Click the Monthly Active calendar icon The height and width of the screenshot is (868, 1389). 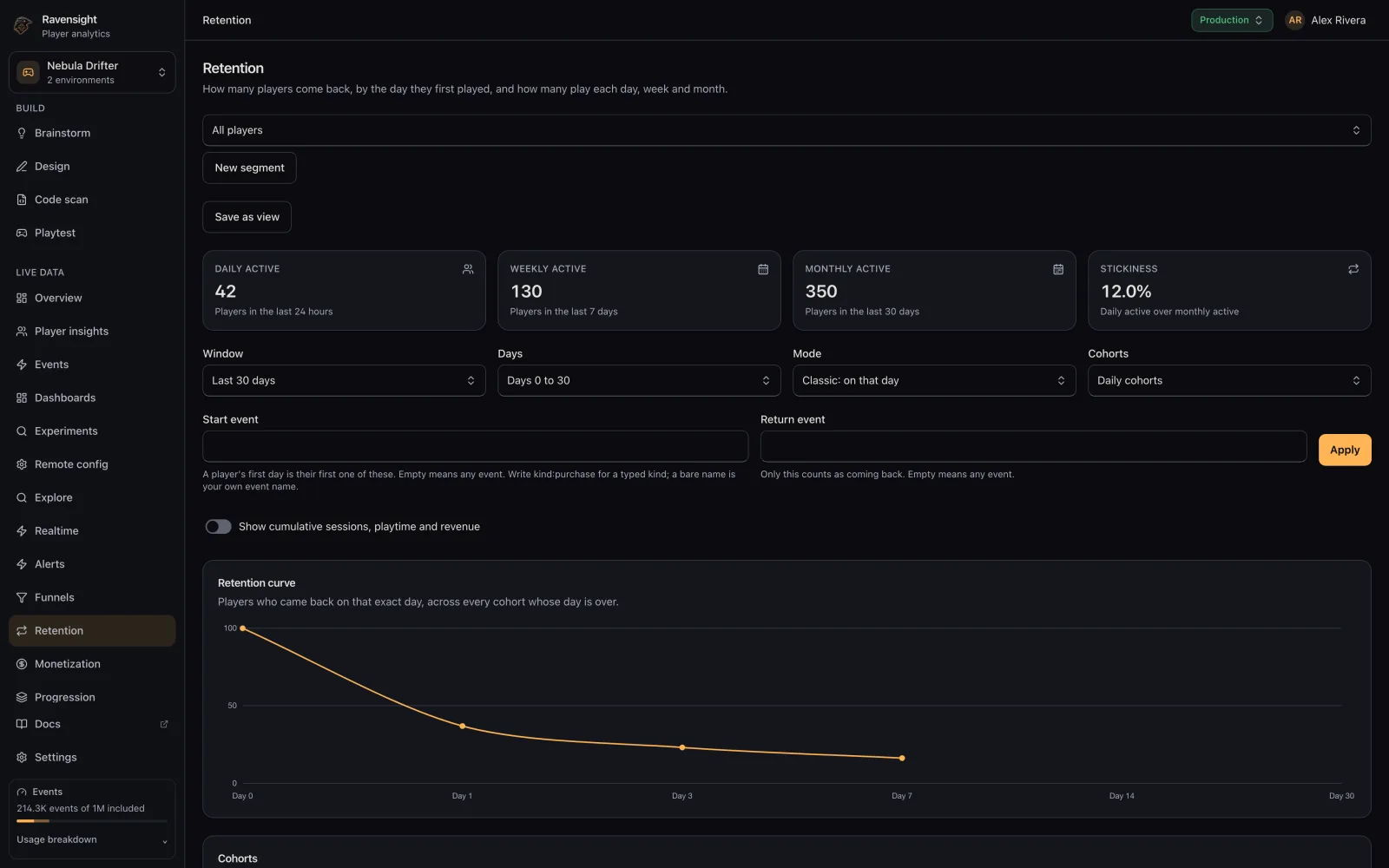1058,269
